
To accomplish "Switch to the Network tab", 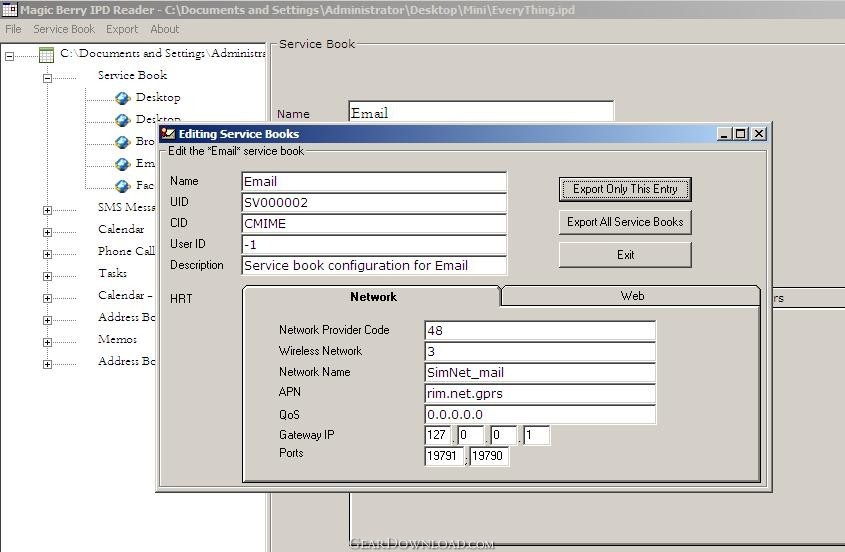I will 373,296.
